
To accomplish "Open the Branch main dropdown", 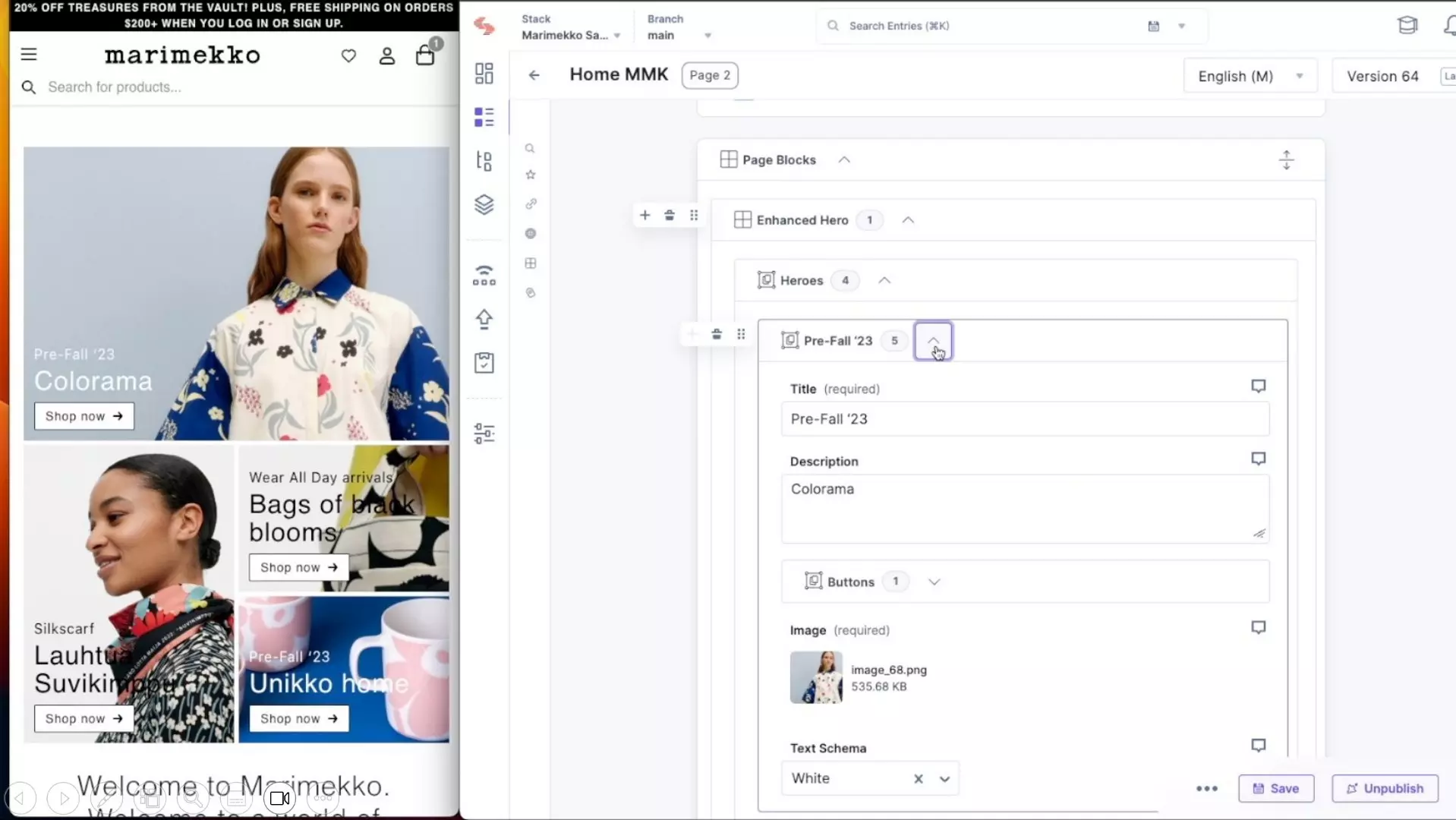I will click(679, 27).
